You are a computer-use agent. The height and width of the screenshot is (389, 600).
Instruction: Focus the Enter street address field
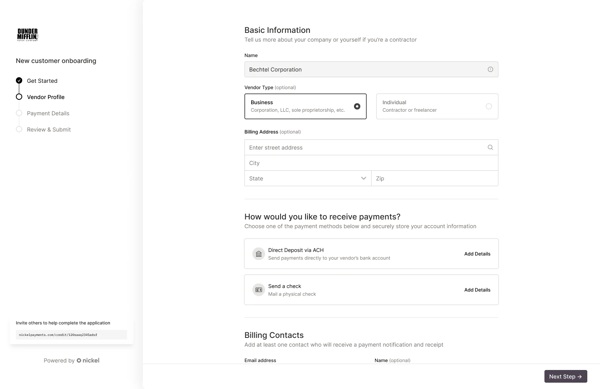tap(371, 147)
